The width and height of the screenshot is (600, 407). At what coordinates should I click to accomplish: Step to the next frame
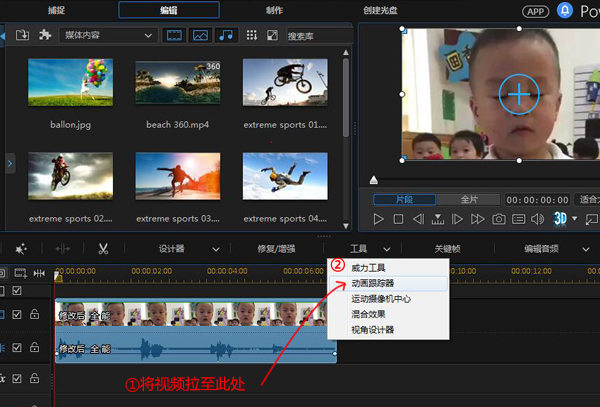tap(457, 219)
